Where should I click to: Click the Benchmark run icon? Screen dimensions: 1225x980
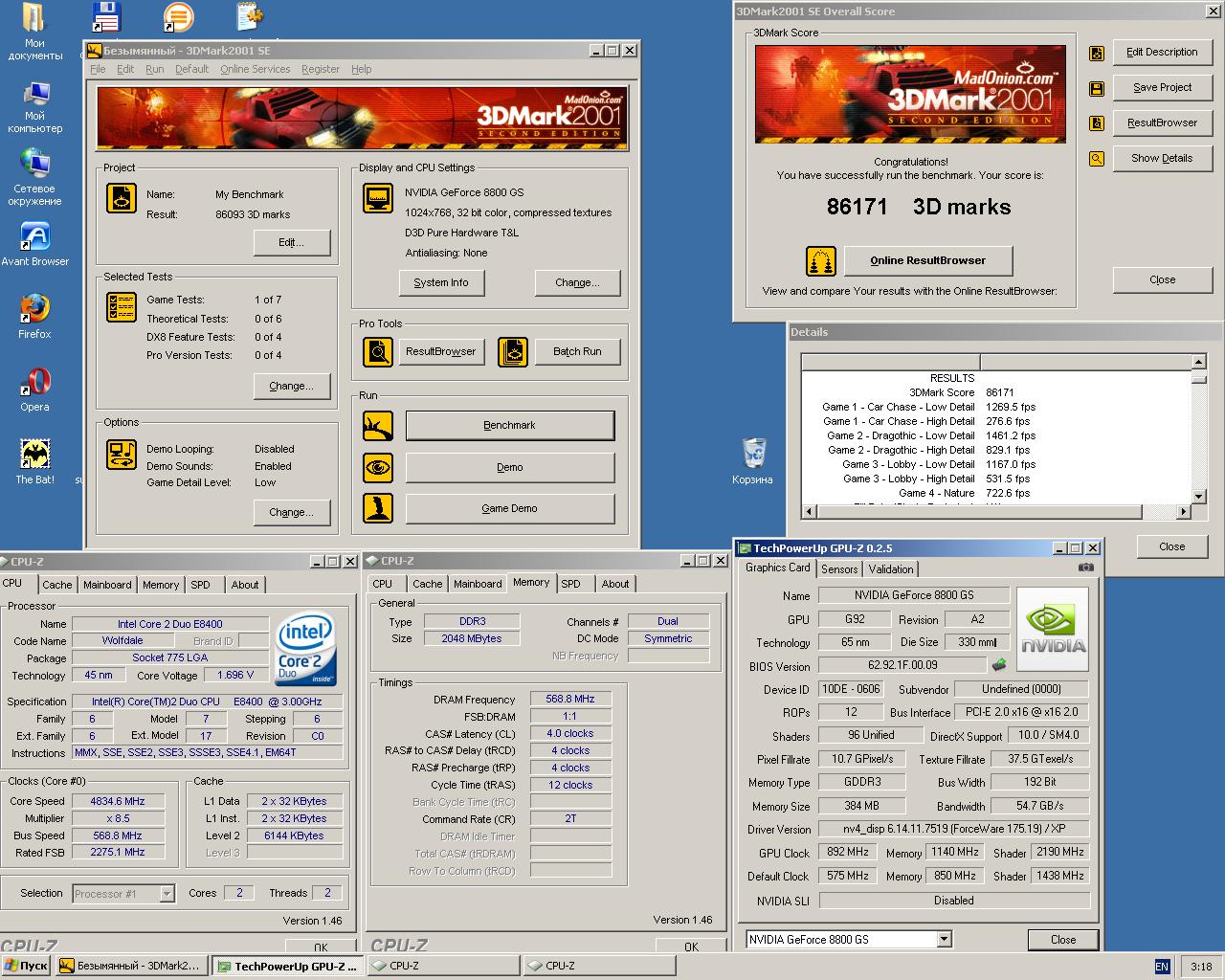[x=378, y=426]
